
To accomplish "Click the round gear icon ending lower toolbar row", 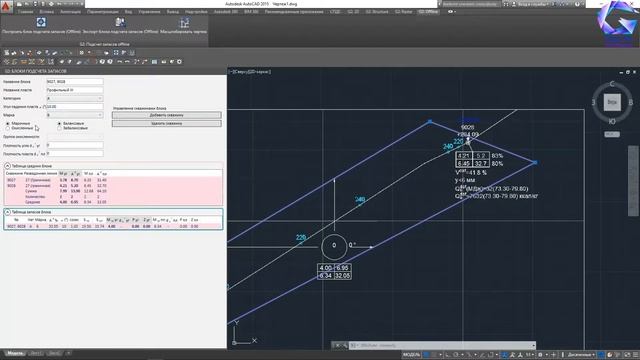I will [x=179, y=62].
